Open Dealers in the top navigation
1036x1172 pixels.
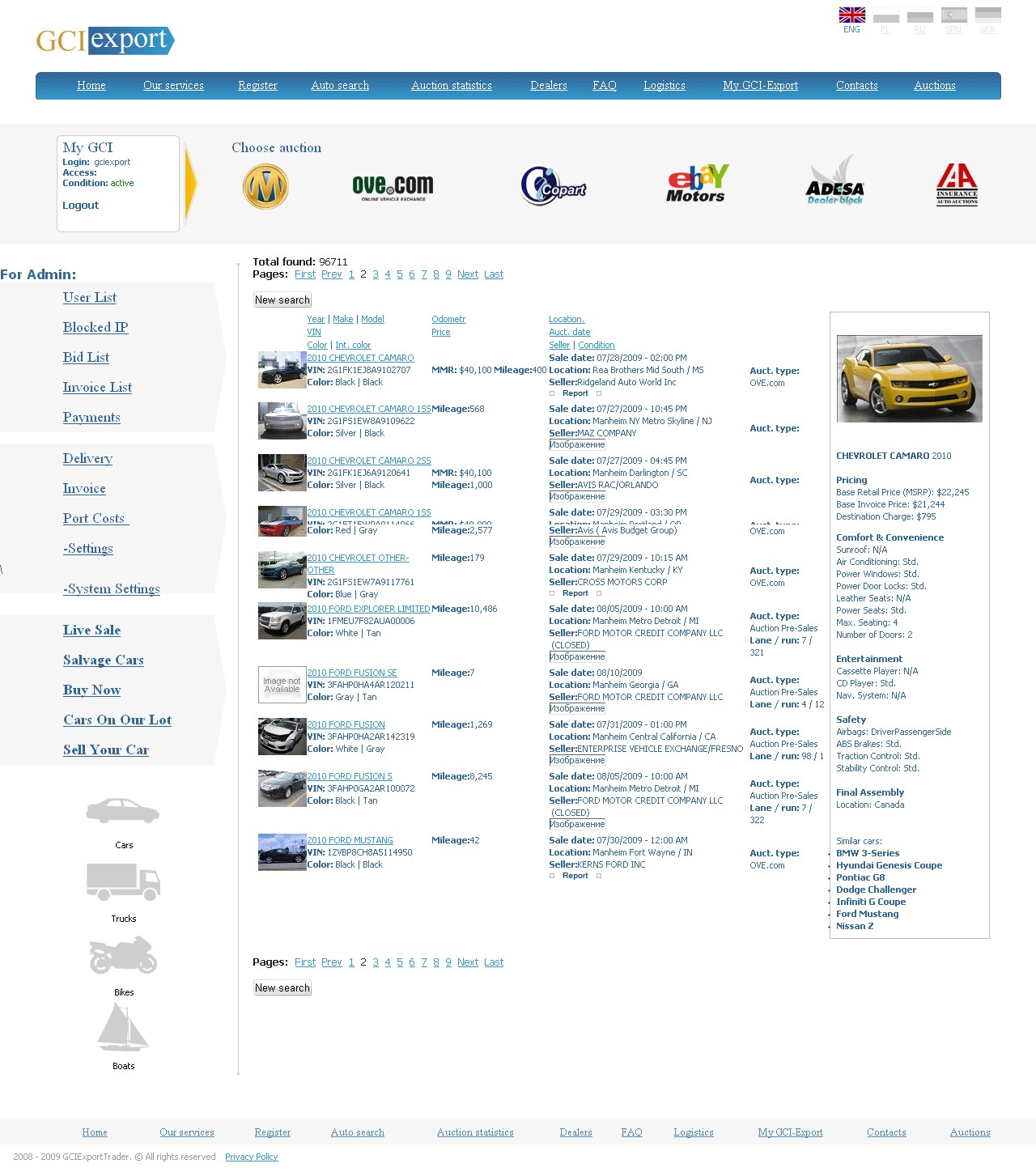[x=549, y=85]
